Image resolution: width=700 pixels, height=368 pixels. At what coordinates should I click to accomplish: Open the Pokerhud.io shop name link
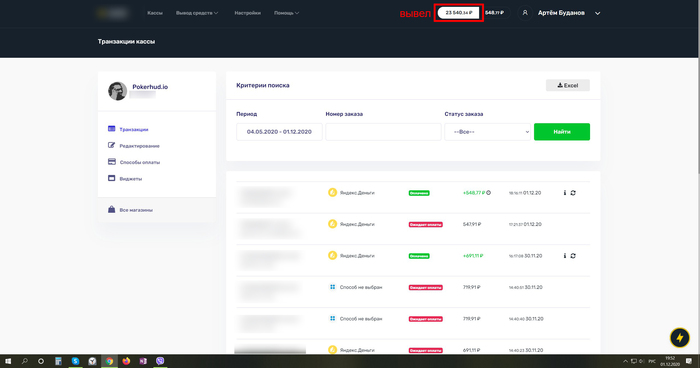pos(150,87)
